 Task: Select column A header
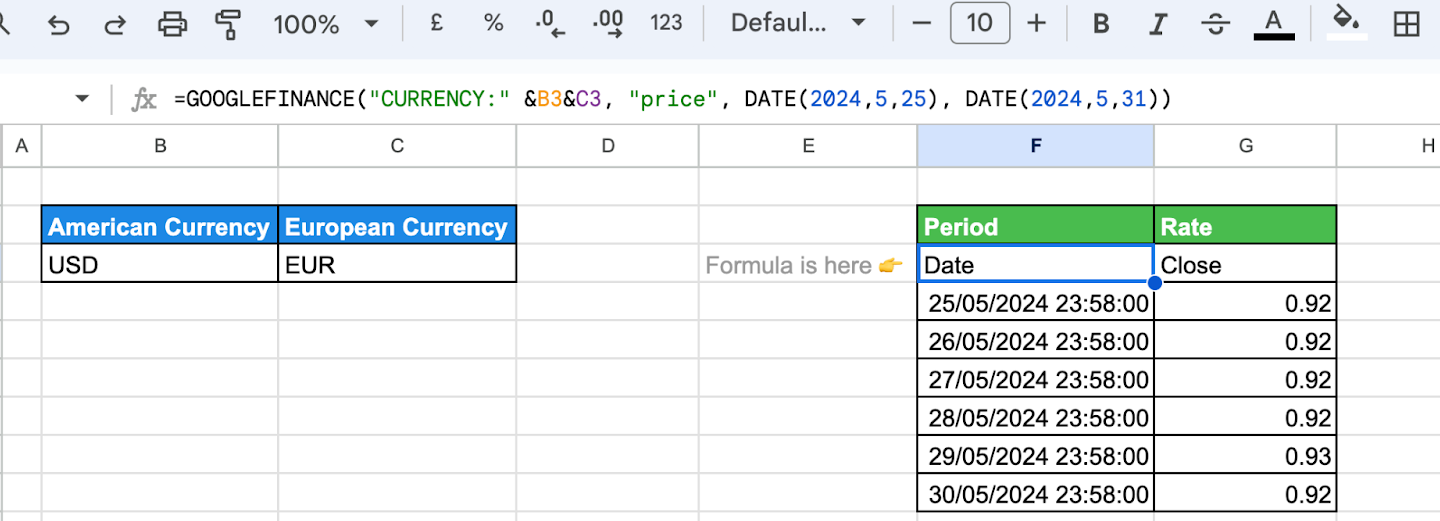point(21,146)
